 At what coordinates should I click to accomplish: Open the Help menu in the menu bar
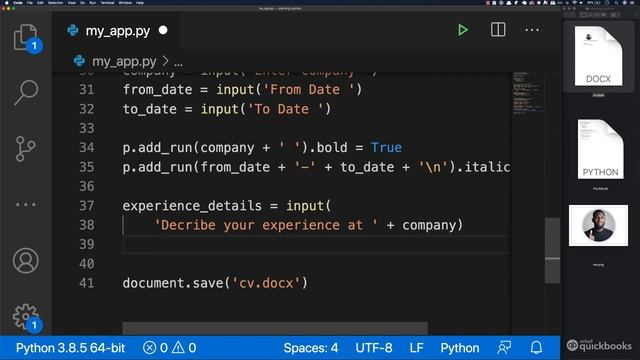point(140,2)
